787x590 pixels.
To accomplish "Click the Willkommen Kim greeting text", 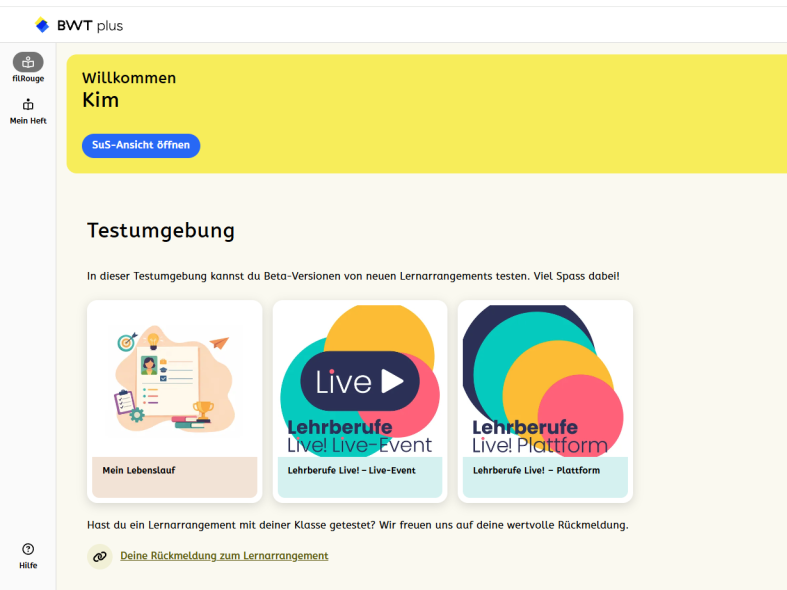I will pos(128,89).
